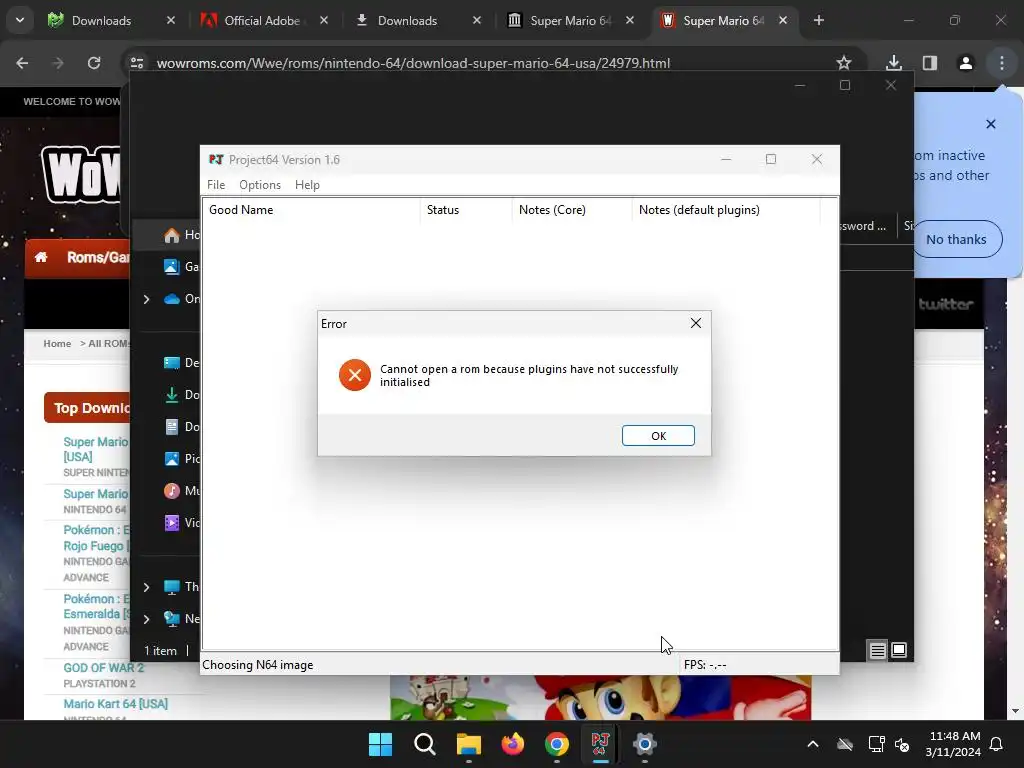Select the Videos icon in File Explorer sidebar
Screen dimensions: 1024x768
click(x=172, y=522)
